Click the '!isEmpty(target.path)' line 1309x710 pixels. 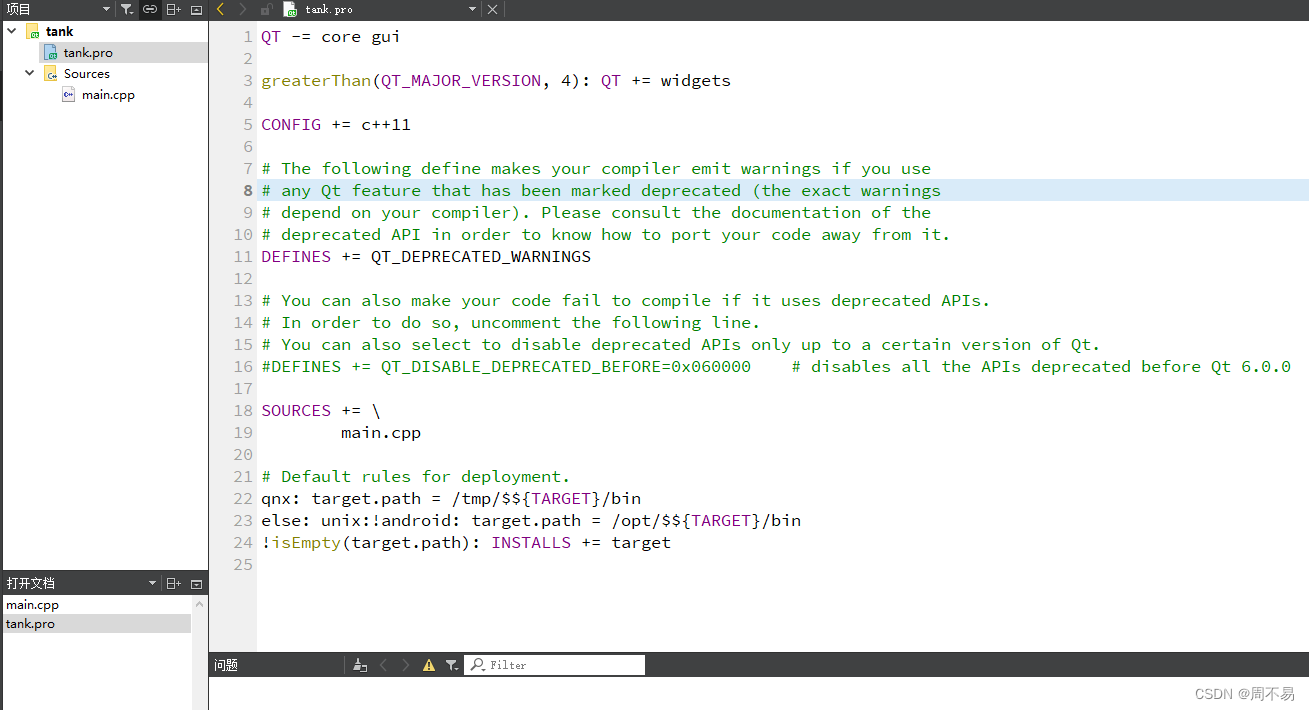[466, 543]
